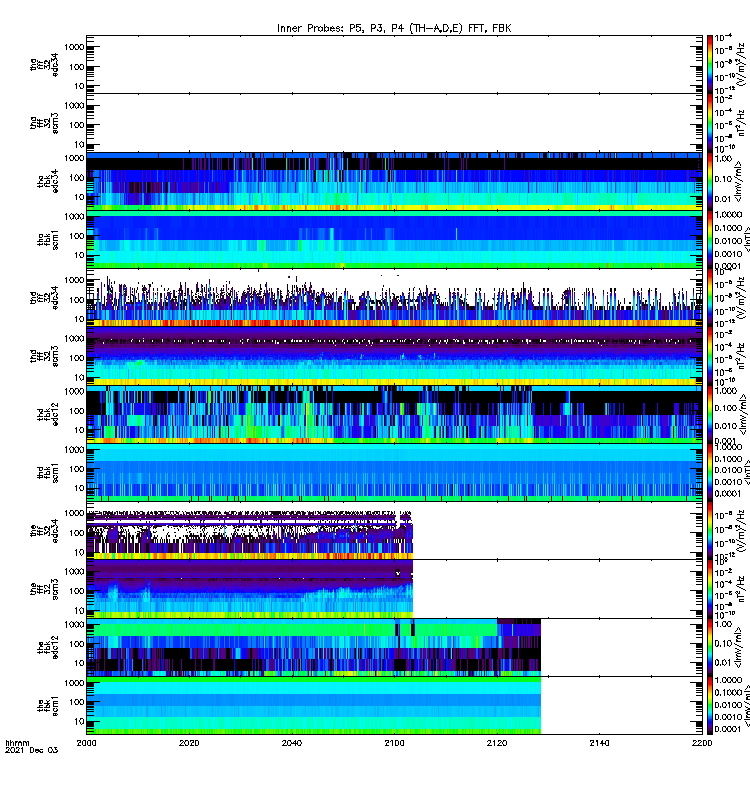Click the empty tha fff scm3 spectrogram panel

click(394, 123)
